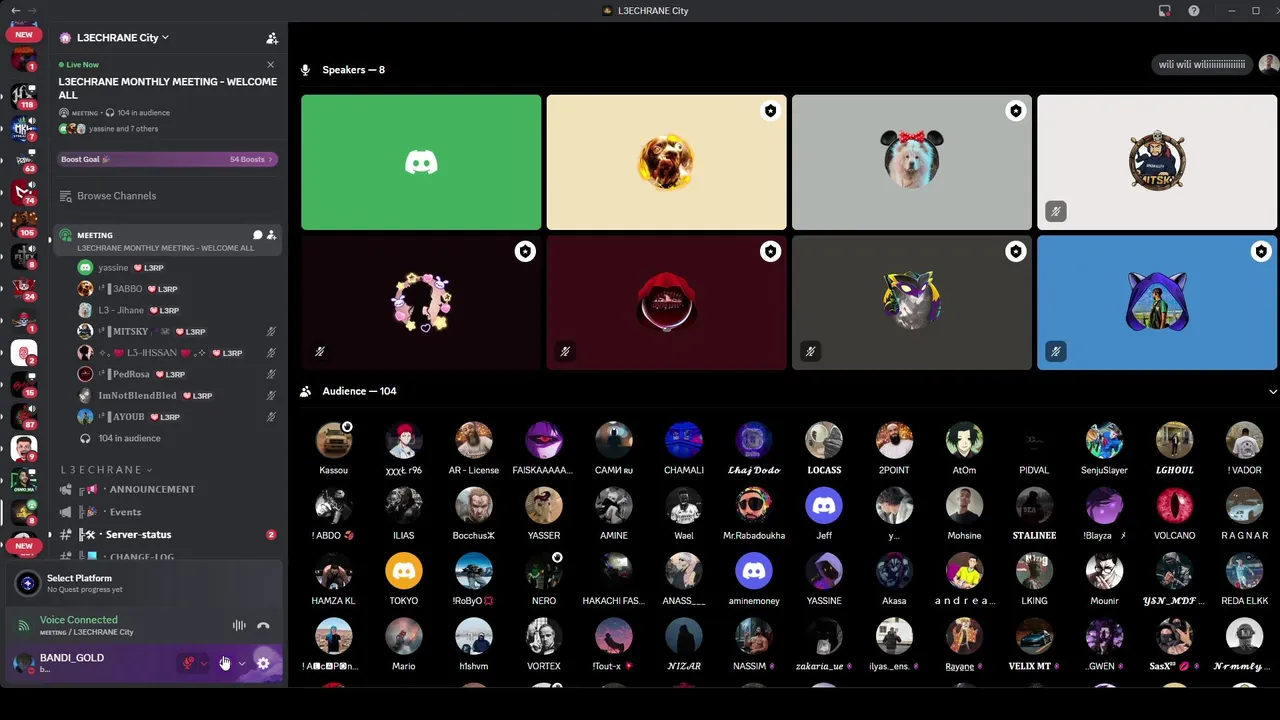
Task: Click muted mic icon on red-hat speaker tile
Action: point(565,351)
